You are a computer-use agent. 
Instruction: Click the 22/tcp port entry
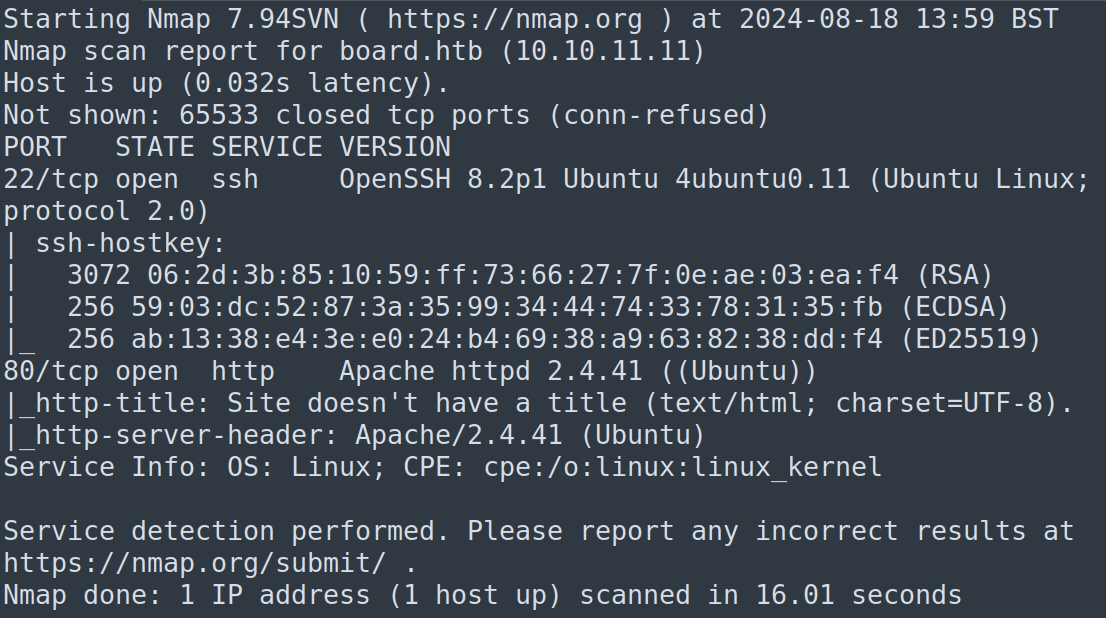pyautogui.click(x=50, y=179)
